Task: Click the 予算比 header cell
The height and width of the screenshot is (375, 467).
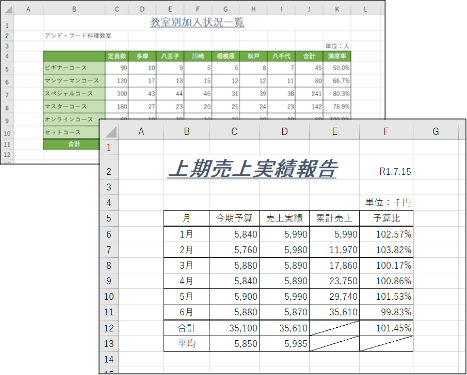Action: (x=386, y=218)
